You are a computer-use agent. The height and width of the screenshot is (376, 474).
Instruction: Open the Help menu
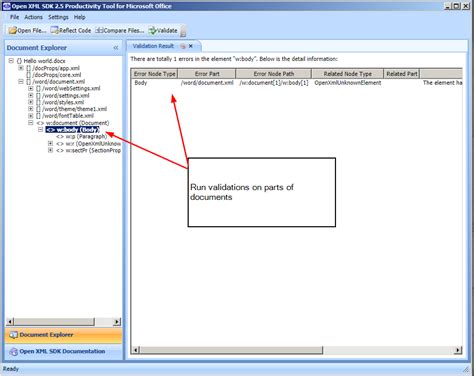point(80,17)
